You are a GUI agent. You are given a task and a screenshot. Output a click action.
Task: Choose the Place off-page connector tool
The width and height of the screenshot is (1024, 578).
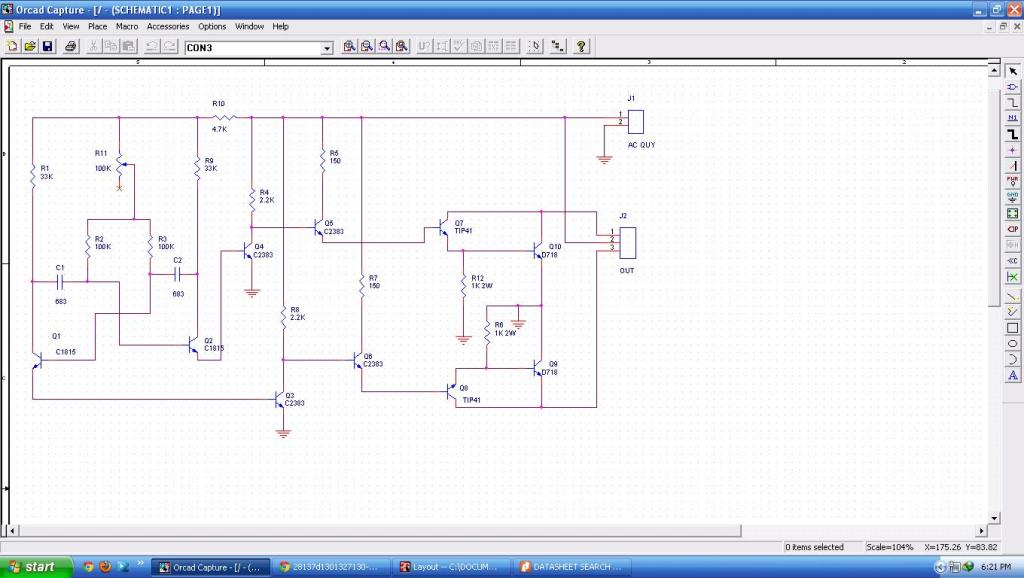pyautogui.click(x=1012, y=261)
